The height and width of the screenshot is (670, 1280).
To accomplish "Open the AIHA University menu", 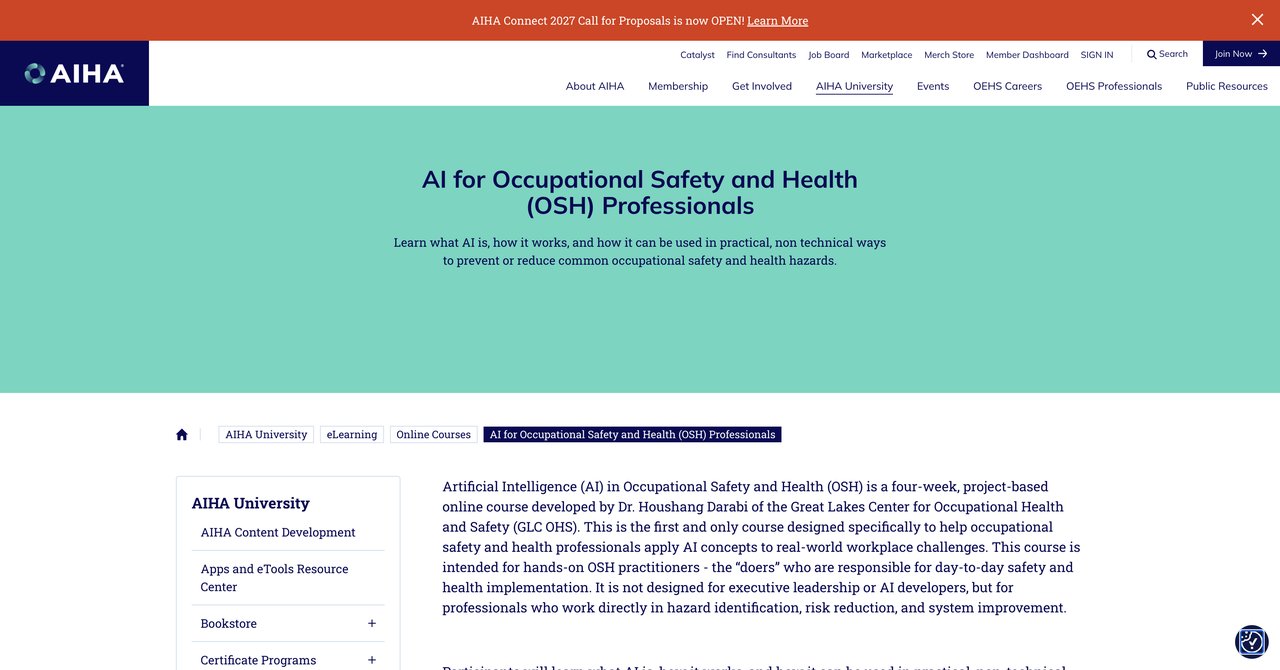I will click(x=854, y=86).
